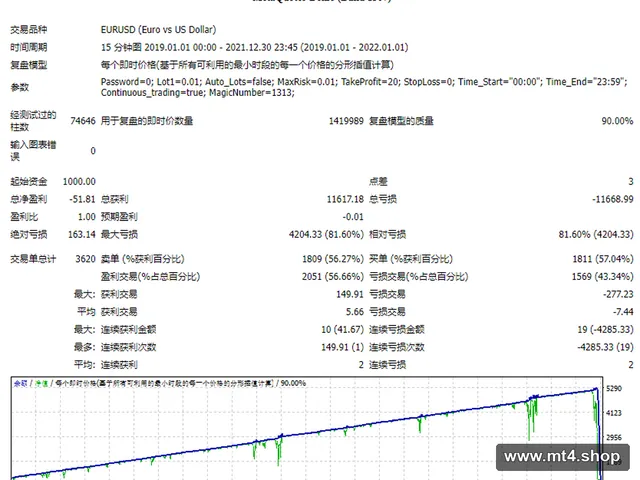Click the label '用于复盘的即时价数量'
The width and height of the screenshot is (640, 480).
pos(147,121)
